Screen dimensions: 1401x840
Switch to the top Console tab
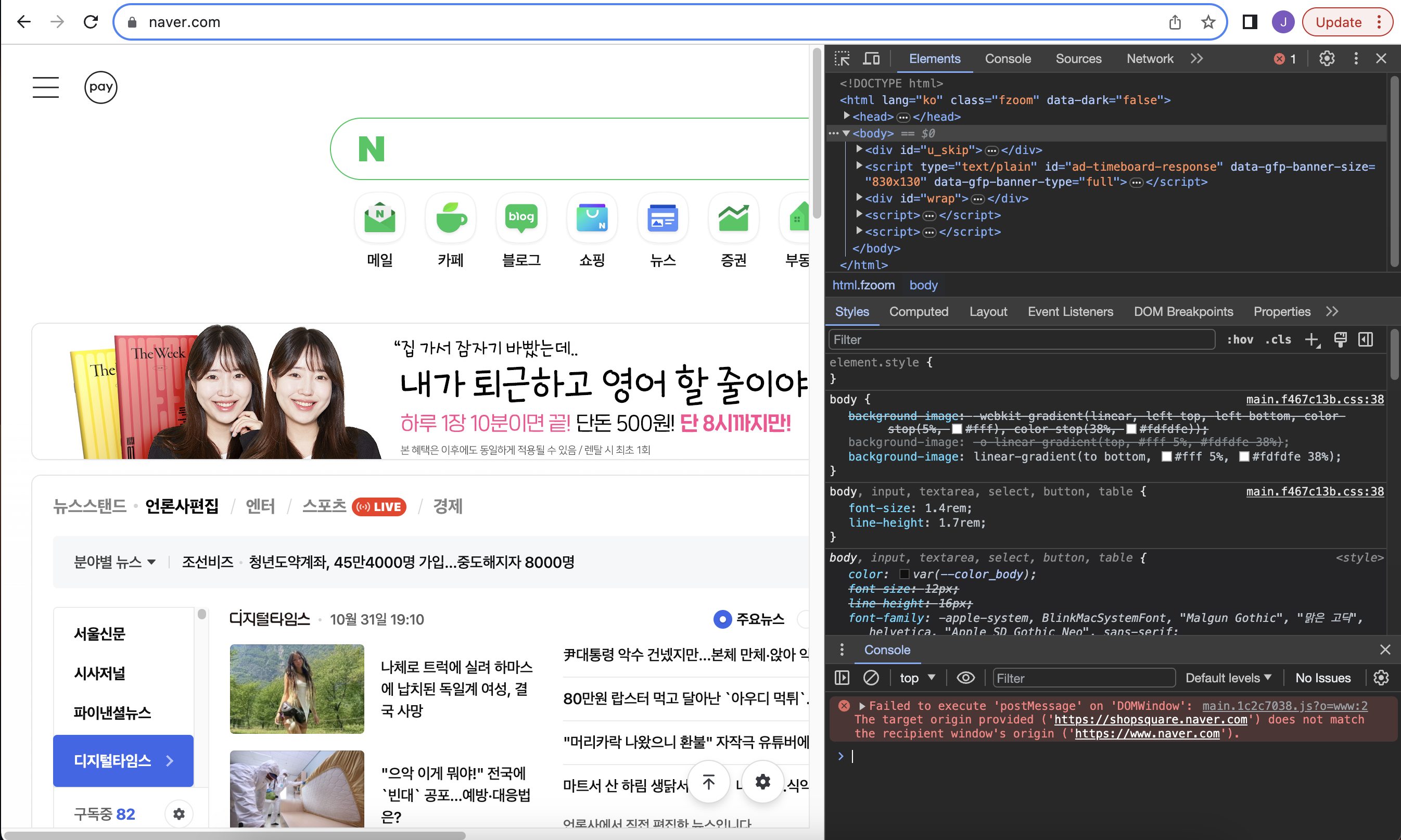(1008, 59)
